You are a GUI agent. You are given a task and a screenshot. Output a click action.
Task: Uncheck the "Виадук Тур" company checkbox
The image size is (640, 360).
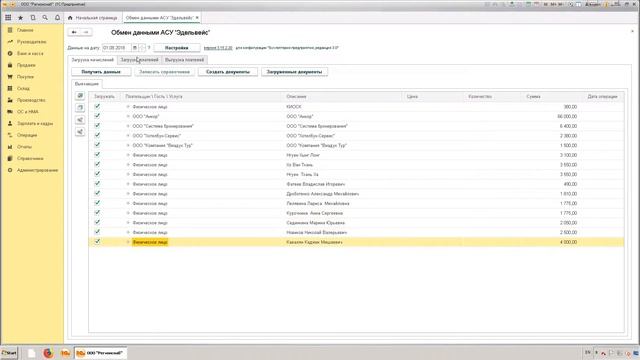(x=97, y=145)
